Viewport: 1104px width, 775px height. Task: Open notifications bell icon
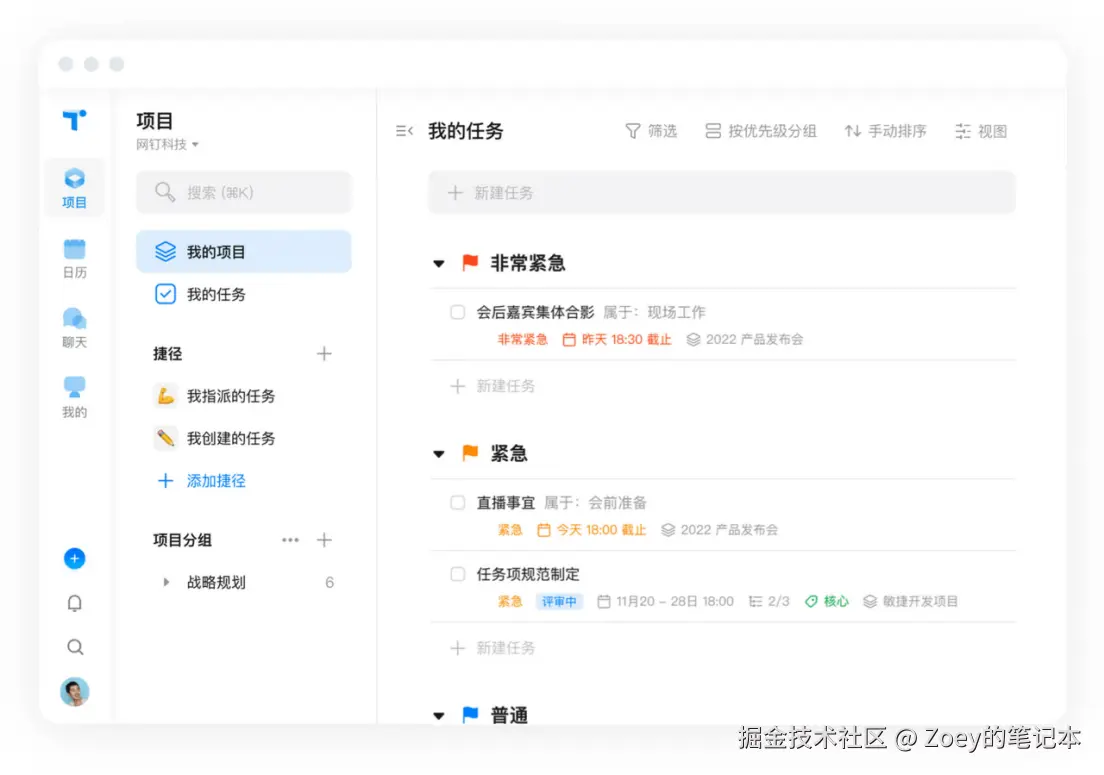point(75,603)
